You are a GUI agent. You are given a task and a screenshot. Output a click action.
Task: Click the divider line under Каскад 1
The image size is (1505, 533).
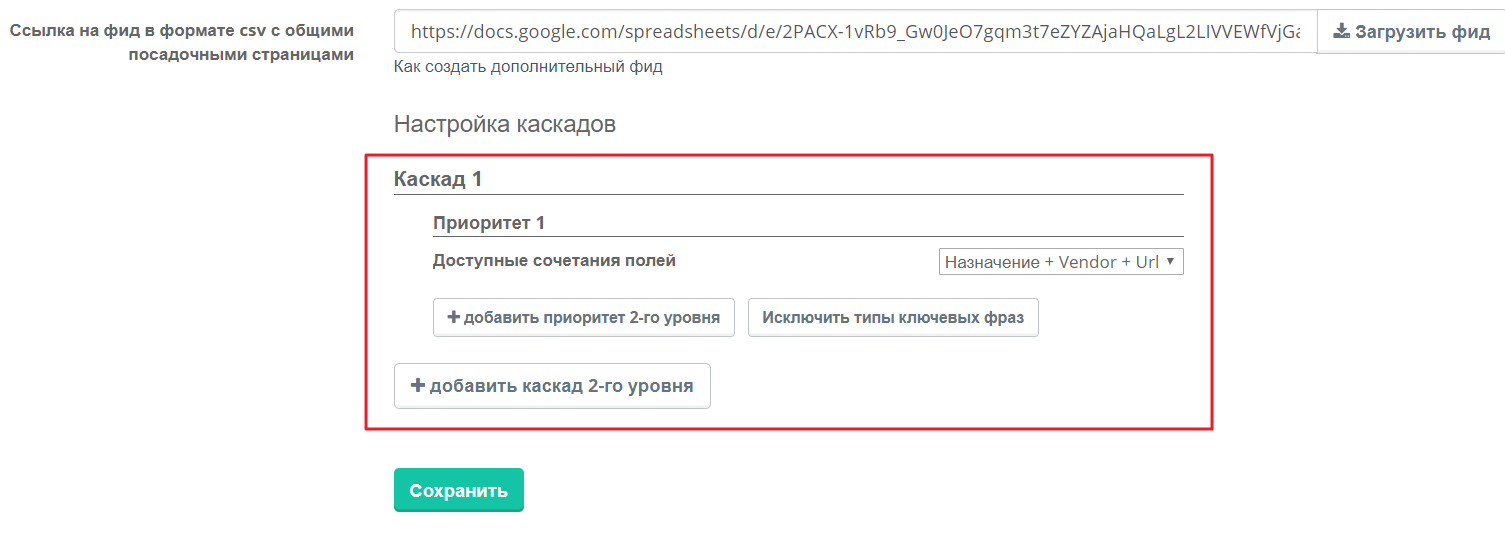click(788, 194)
